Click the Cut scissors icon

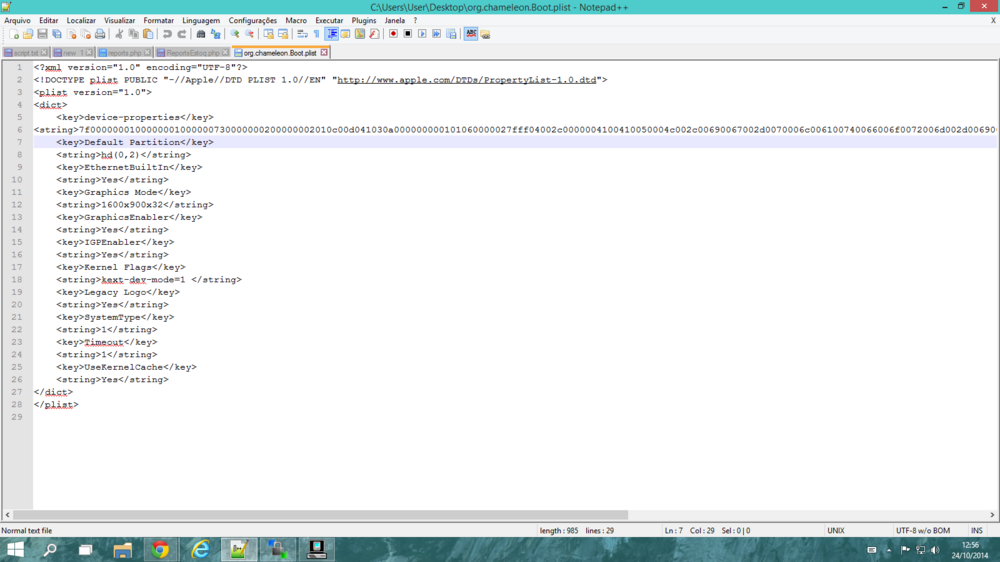(x=119, y=34)
